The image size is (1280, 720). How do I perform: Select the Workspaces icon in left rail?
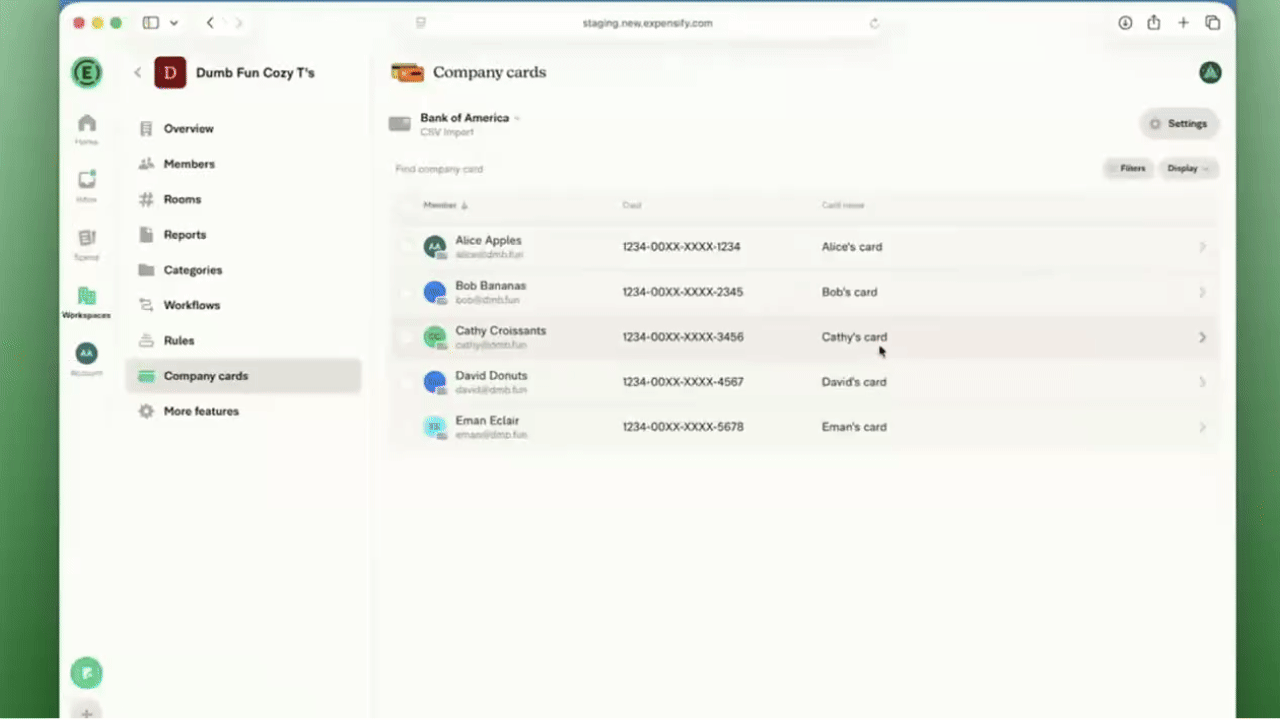point(87,301)
